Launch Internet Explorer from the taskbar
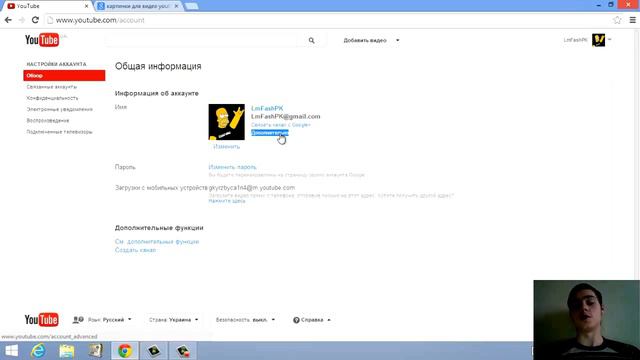 click(38, 351)
